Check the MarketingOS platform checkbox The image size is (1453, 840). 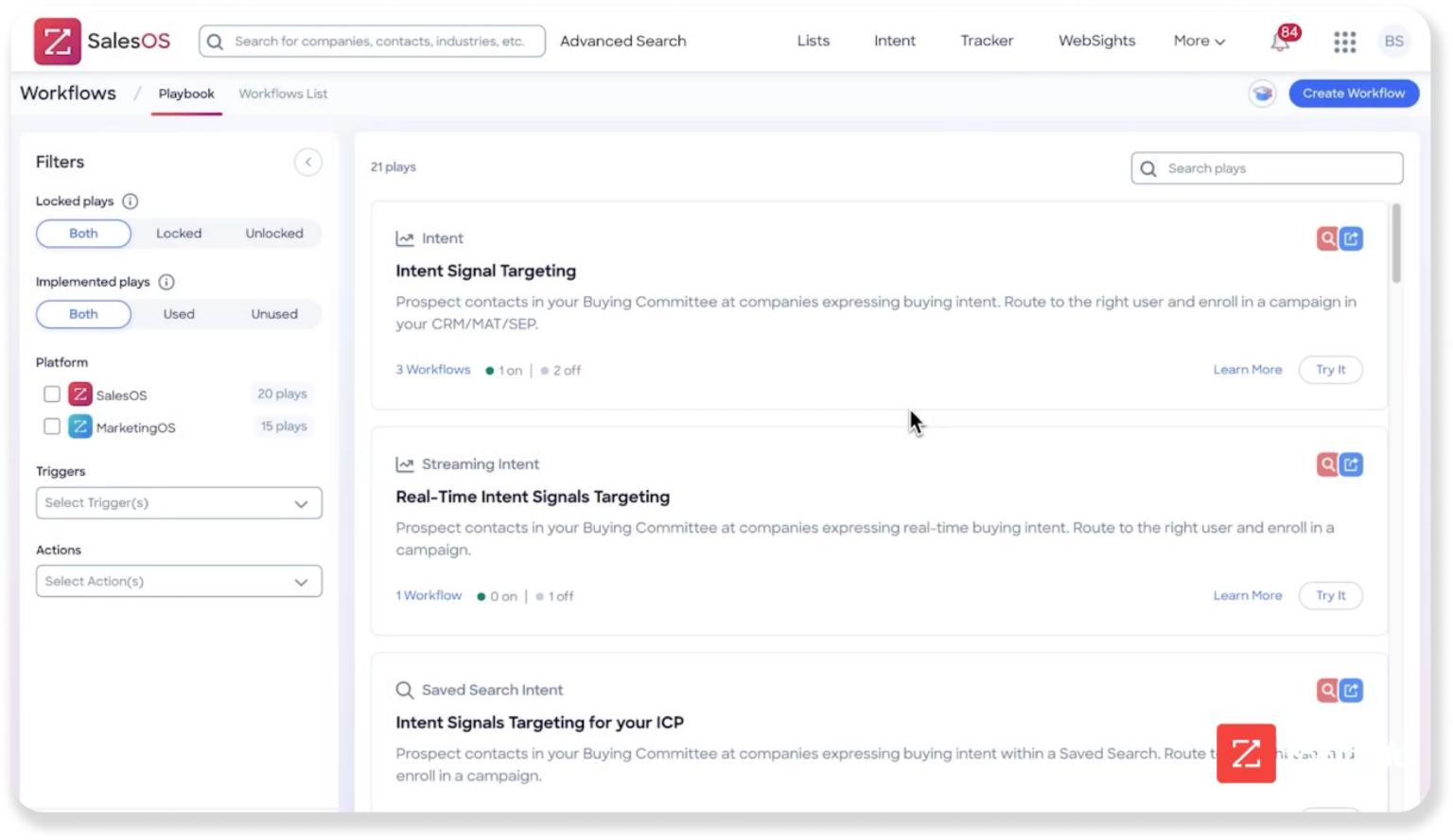[52, 427]
